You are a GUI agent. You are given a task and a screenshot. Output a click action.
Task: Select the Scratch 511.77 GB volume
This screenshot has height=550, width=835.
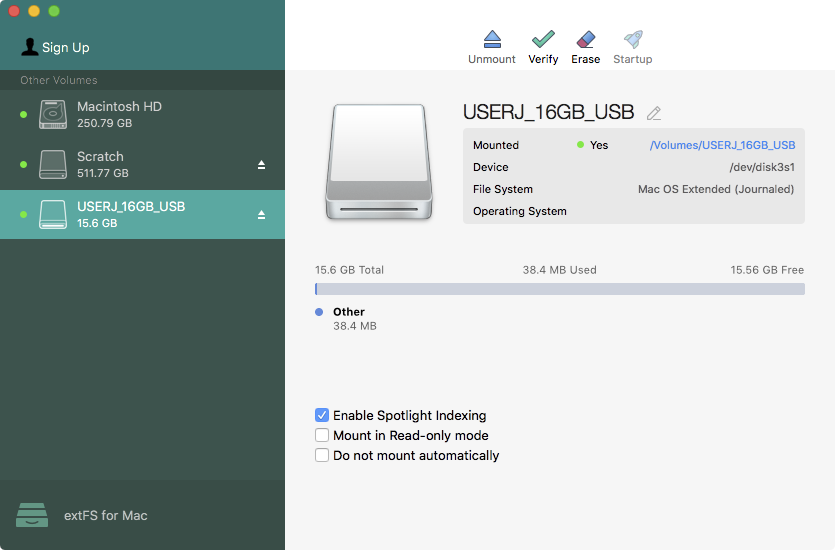142,165
